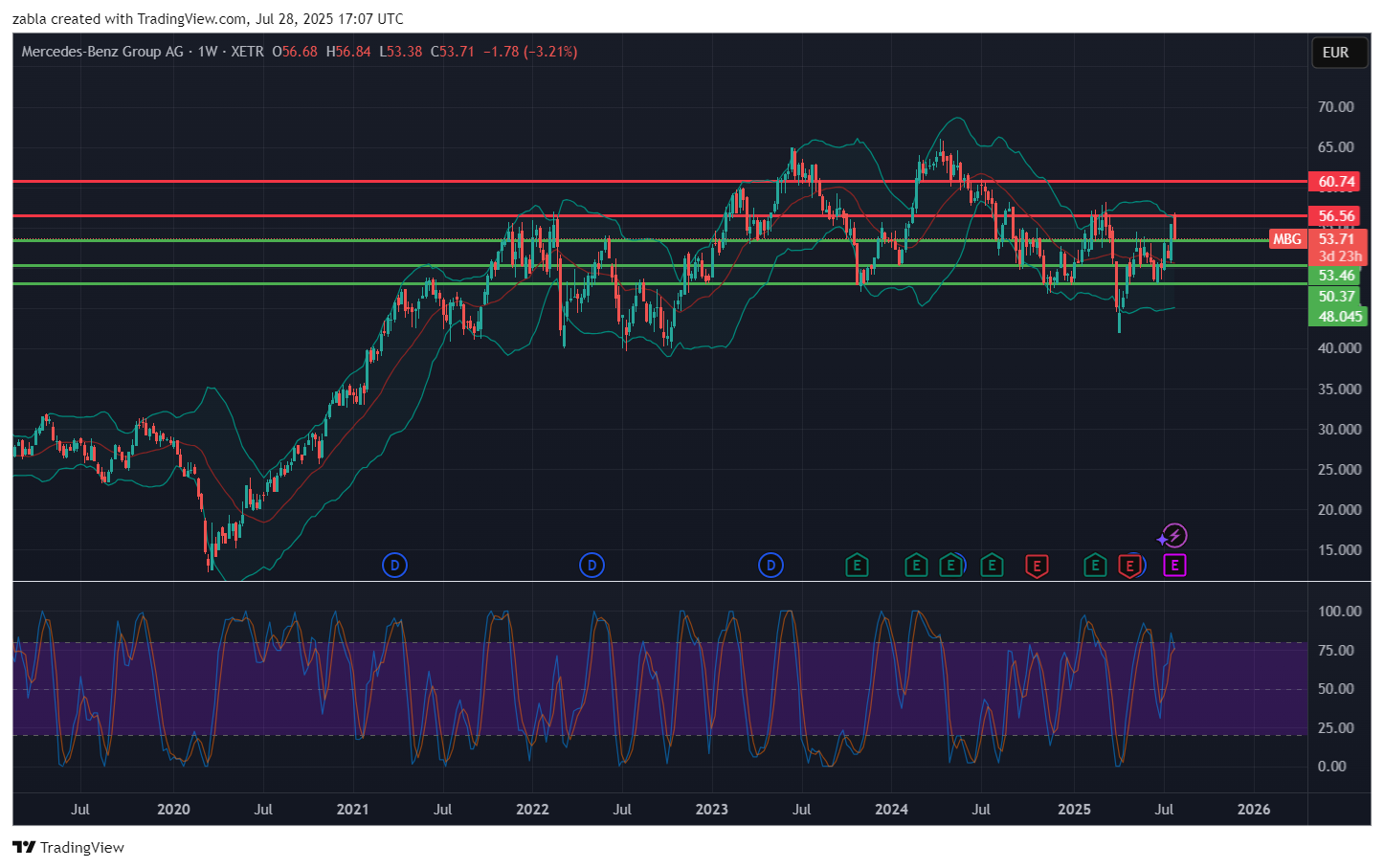The image size is (1384, 868).
Task: Click the 2020 label on time axis
Action: click(x=173, y=810)
